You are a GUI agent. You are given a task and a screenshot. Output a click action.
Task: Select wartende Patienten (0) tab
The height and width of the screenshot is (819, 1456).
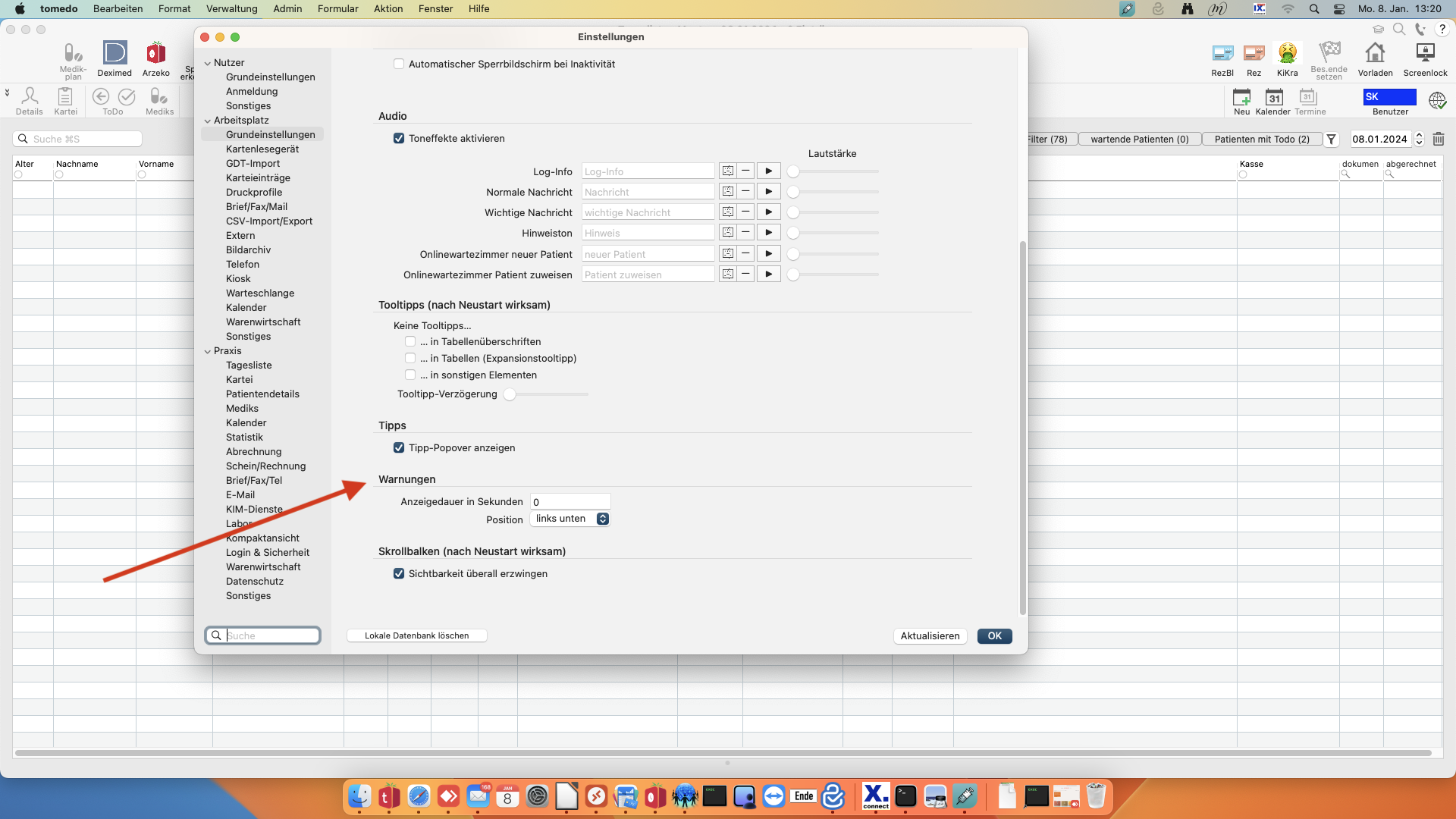pos(1139,140)
